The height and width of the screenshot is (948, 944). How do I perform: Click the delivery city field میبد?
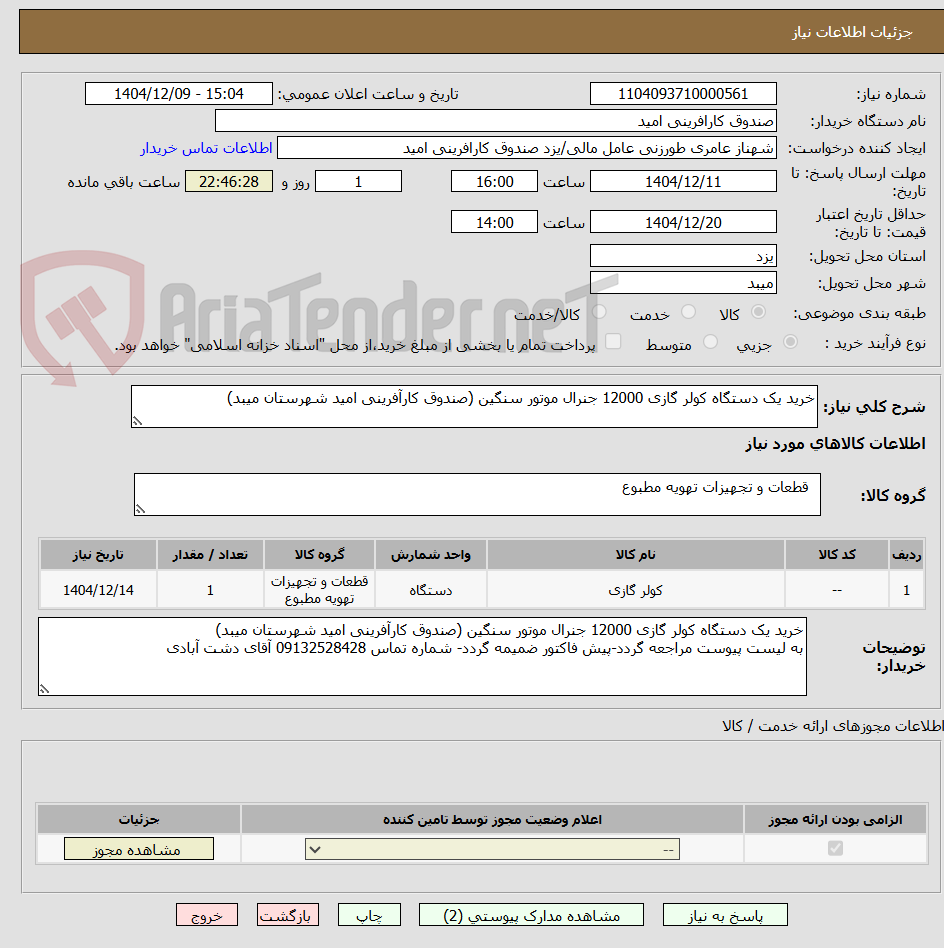pyautogui.click(x=683, y=283)
